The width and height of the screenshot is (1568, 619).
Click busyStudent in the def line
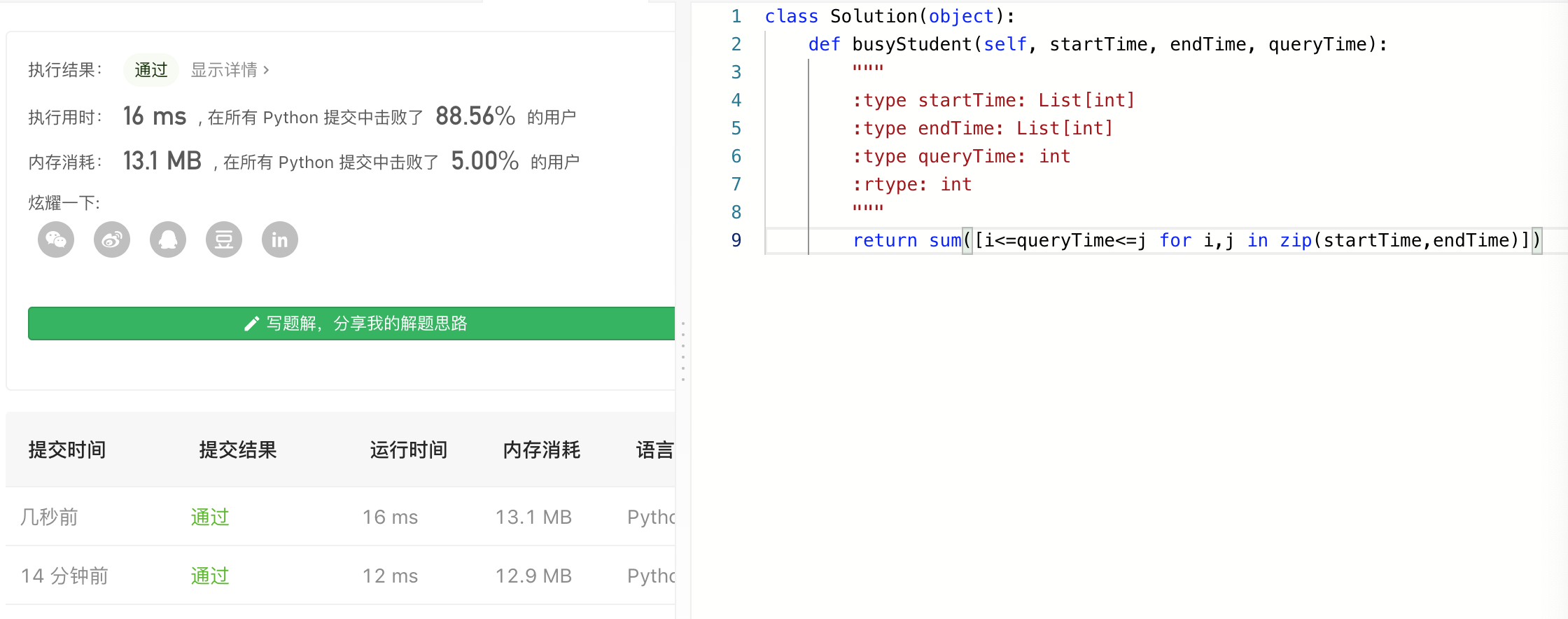coord(912,44)
